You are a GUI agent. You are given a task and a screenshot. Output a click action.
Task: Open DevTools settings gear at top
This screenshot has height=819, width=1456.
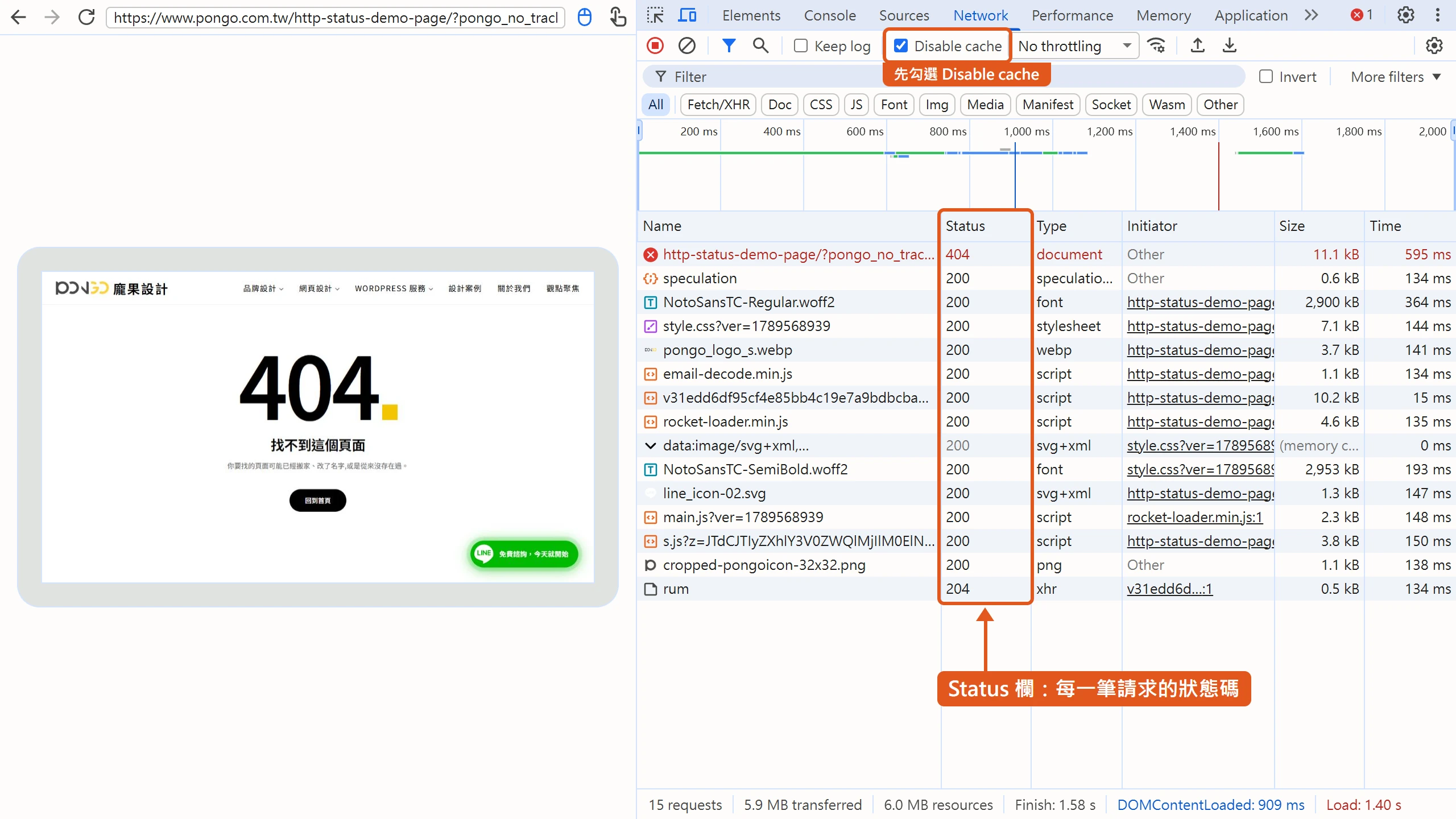[x=1406, y=15]
